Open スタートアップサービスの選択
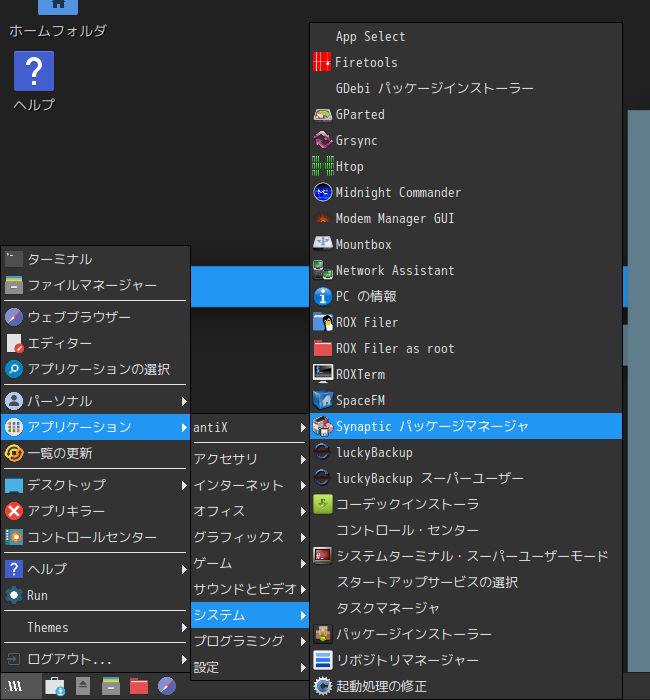This screenshot has height=700, width=650. click(x=466, y=582)
